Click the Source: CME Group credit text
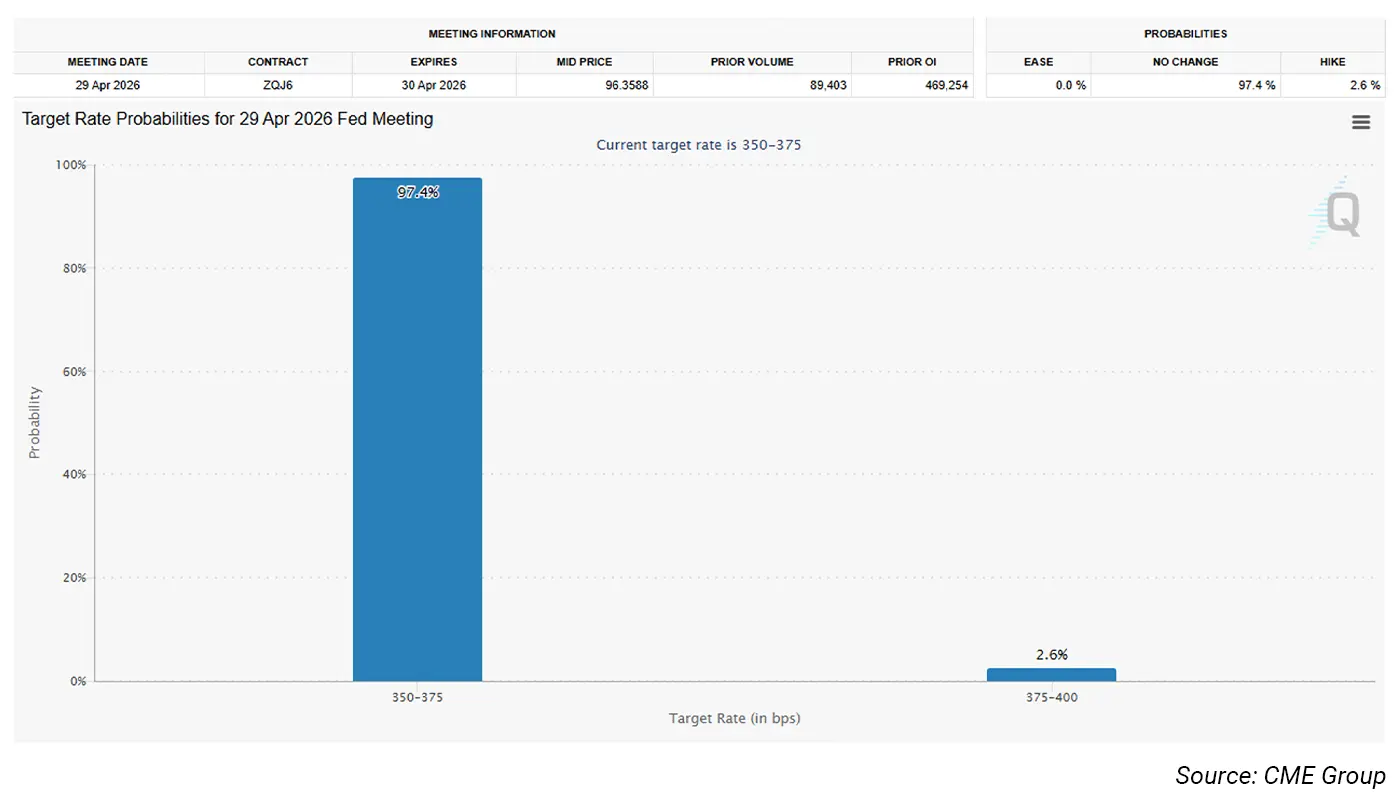The image size is (1400, 808). click(1280, 776)
